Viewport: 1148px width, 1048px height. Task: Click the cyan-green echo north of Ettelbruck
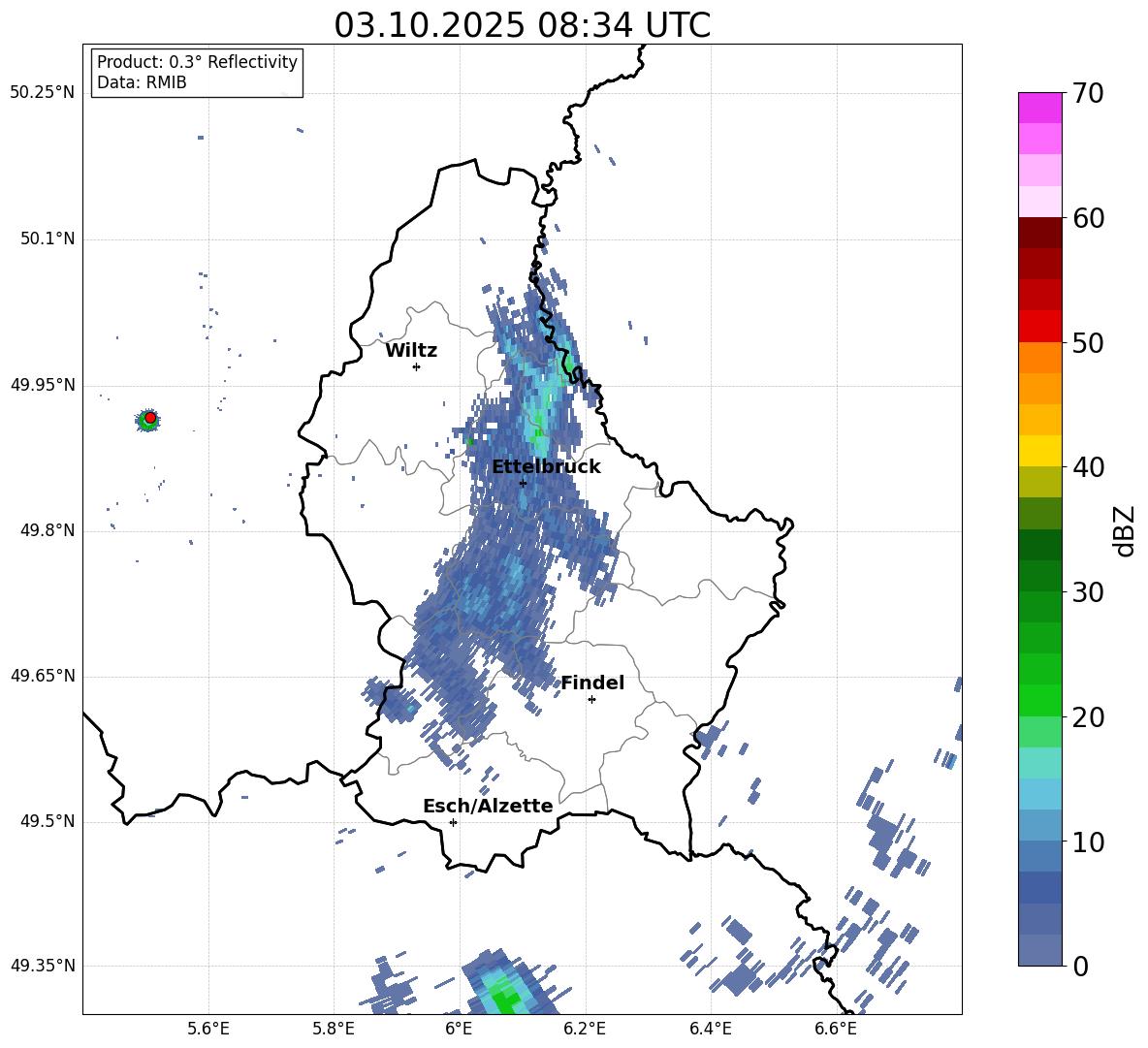click(540, 429)
